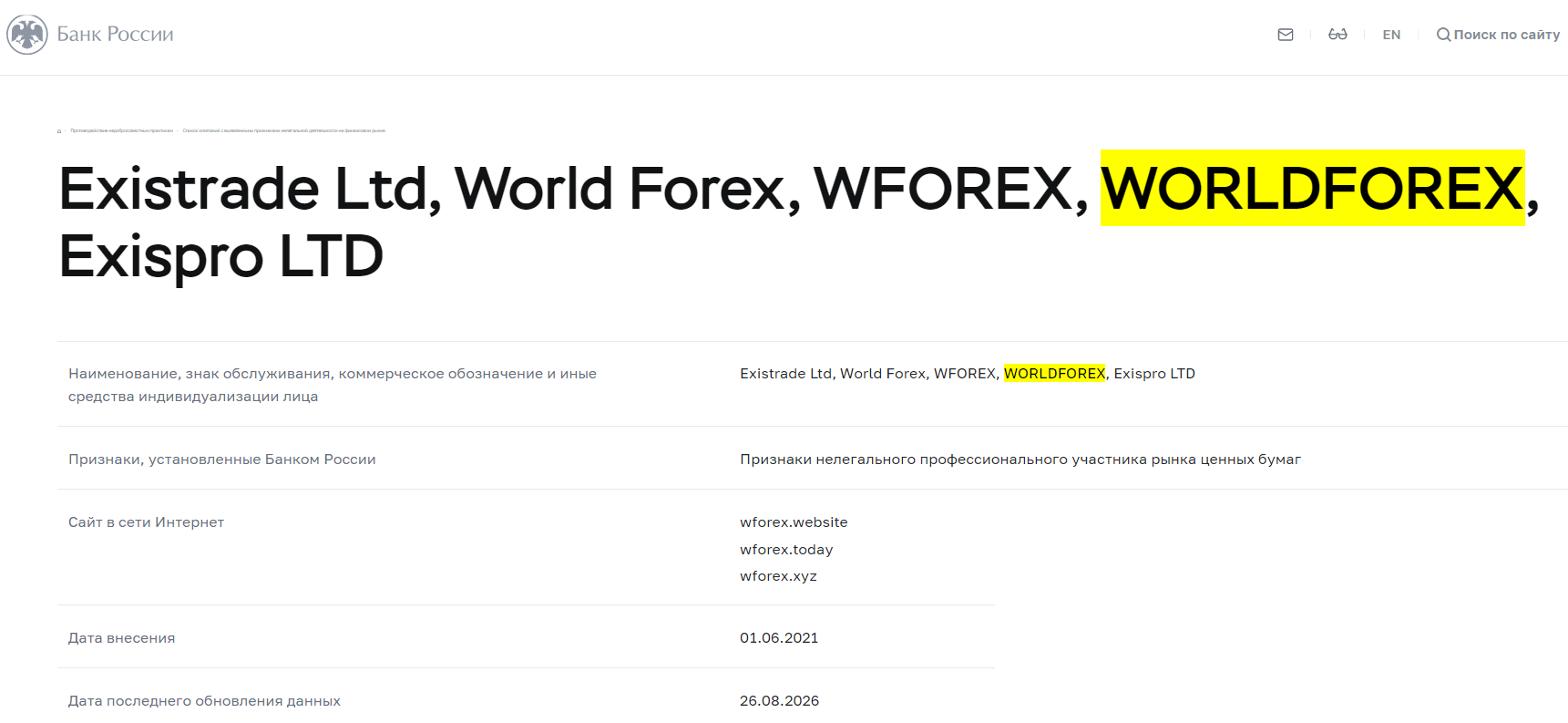Click the magnifier search icon
The width and height of the screenshot is (1568, 723).
click(1443, 35)
